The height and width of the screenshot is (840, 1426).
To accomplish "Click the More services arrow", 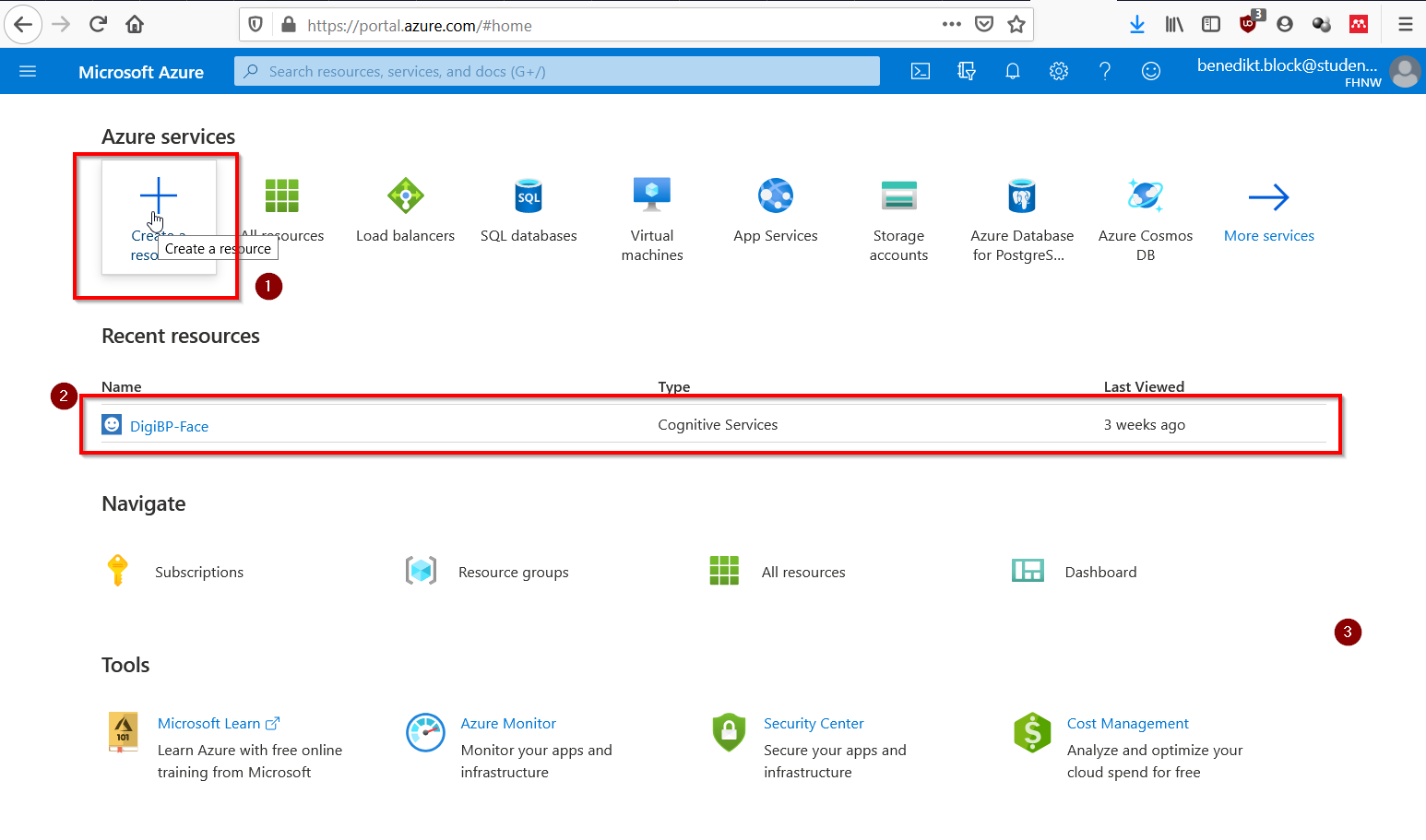I will pos(1269,197).
